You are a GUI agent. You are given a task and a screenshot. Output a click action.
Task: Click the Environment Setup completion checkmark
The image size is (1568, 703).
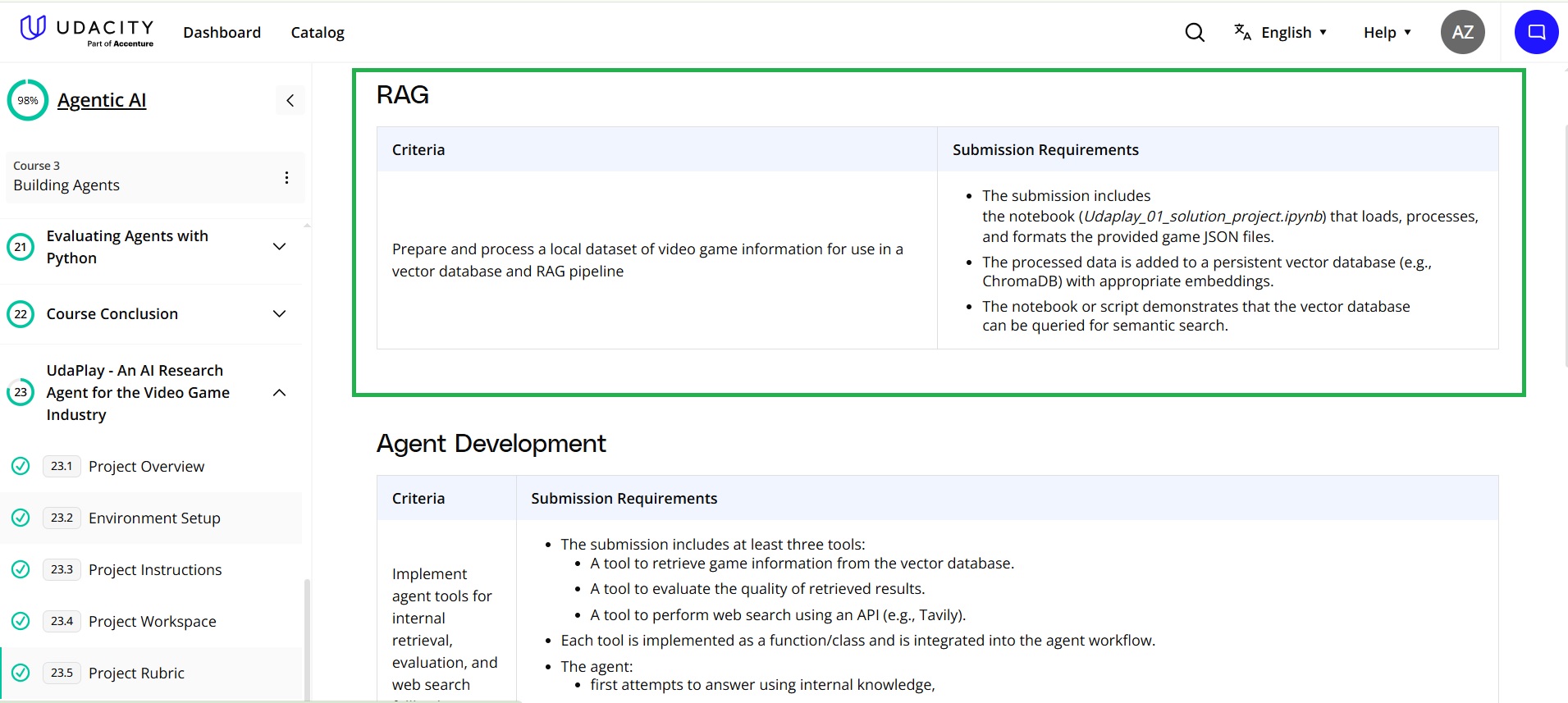click(x=21, y=518)
